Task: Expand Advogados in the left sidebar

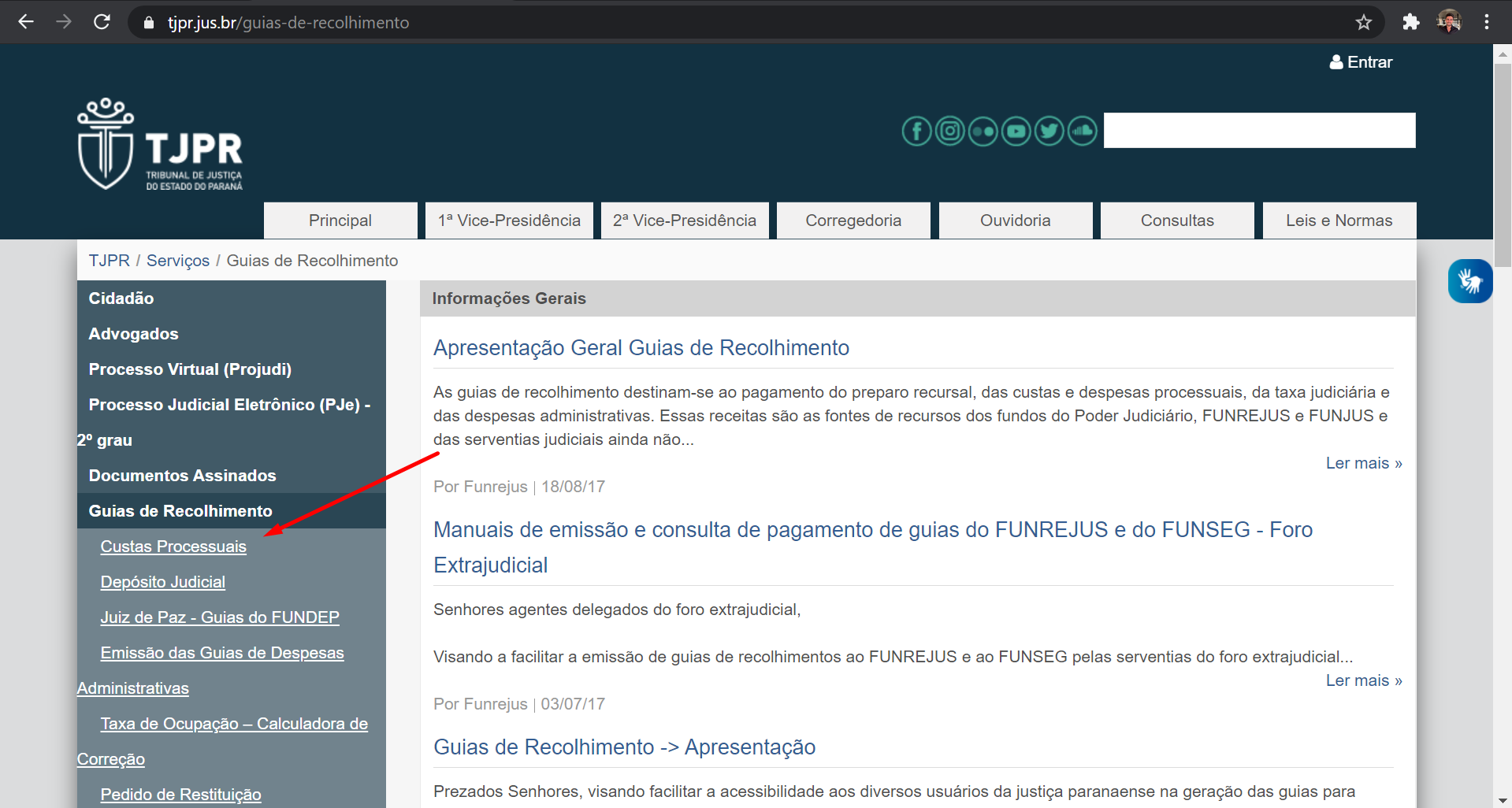Action: (133, 334)
